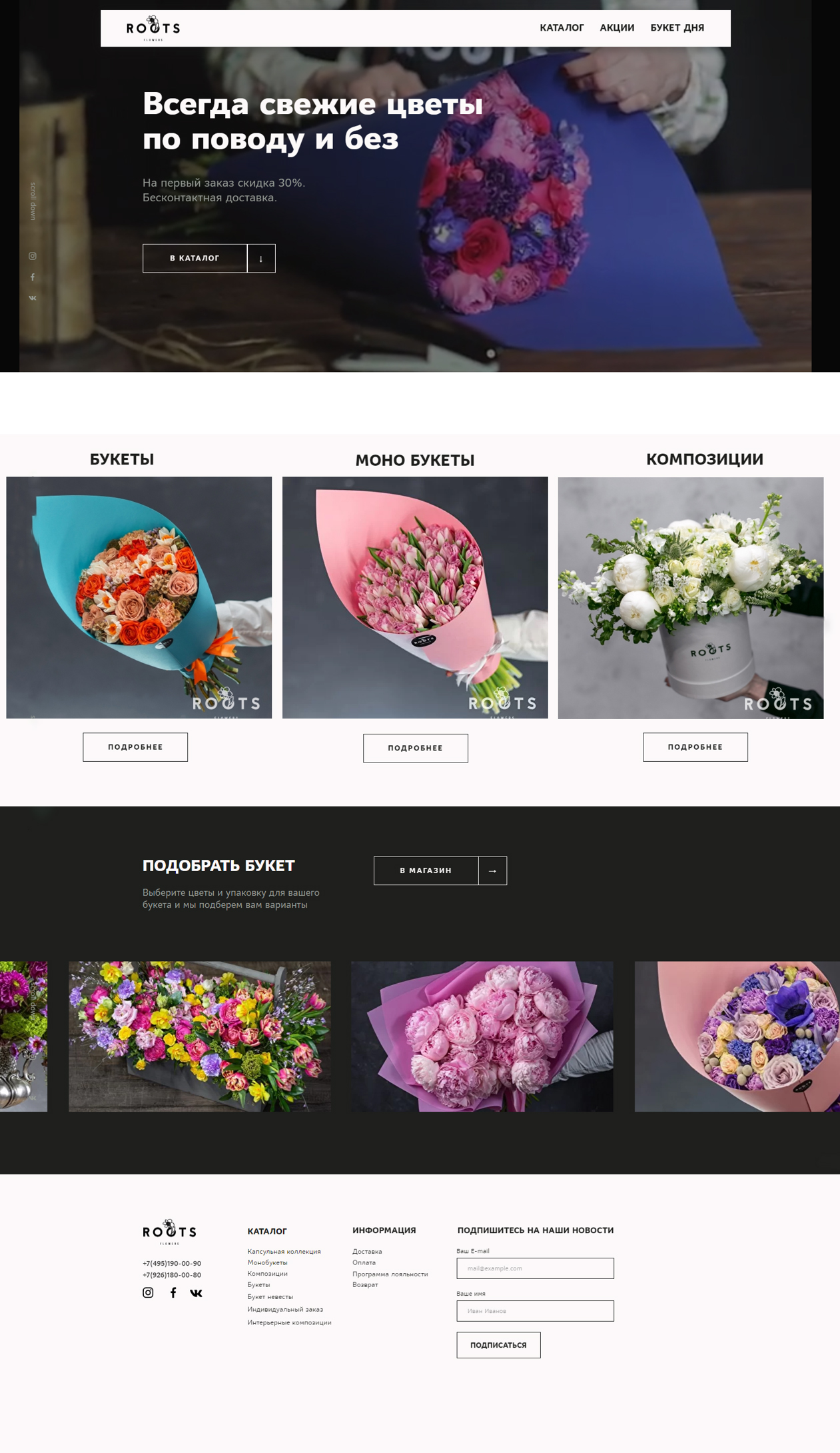Image resolution: width=840 pixels, height=1453 pixels.
Task: Open Возврат information link
Action: point(365,1284)
